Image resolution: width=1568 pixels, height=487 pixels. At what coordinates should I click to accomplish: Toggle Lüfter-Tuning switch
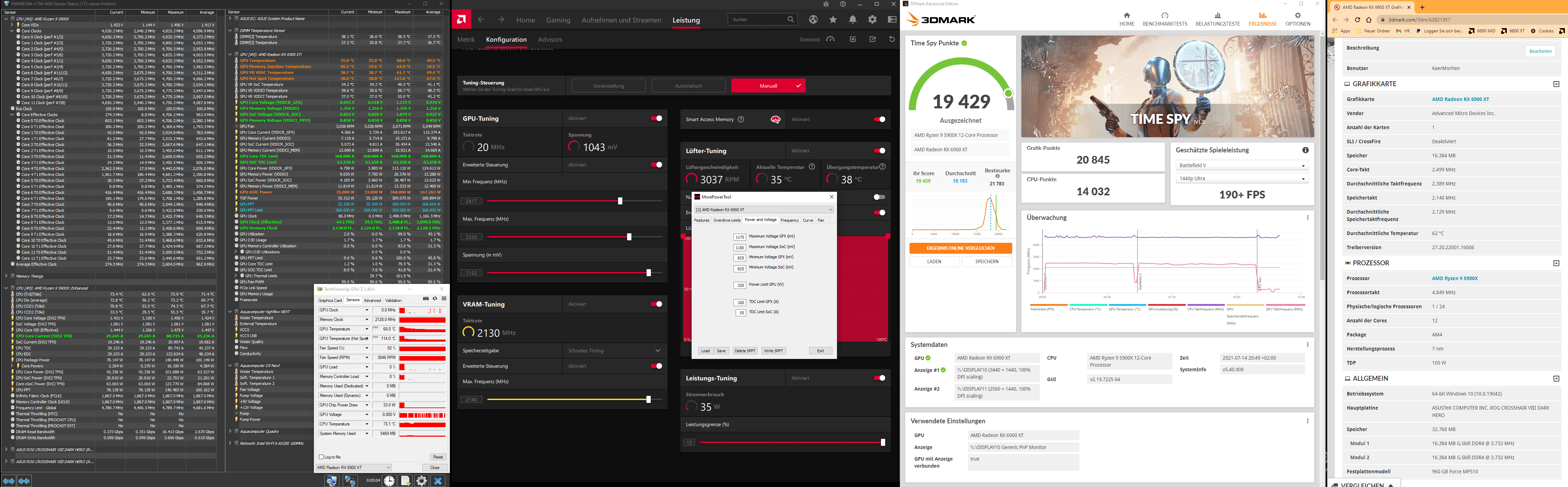(x=880, y=150)
